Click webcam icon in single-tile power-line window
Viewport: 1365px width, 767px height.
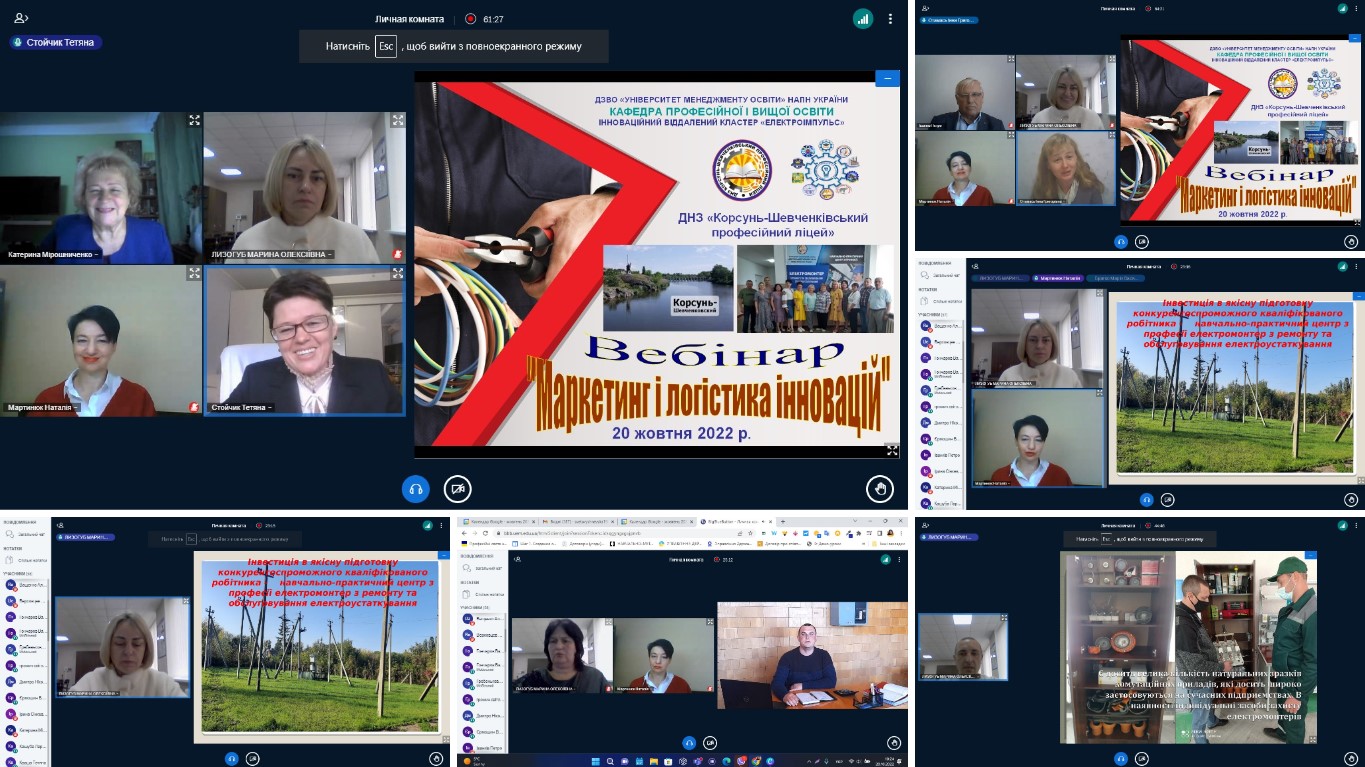[x=253, y=758]
